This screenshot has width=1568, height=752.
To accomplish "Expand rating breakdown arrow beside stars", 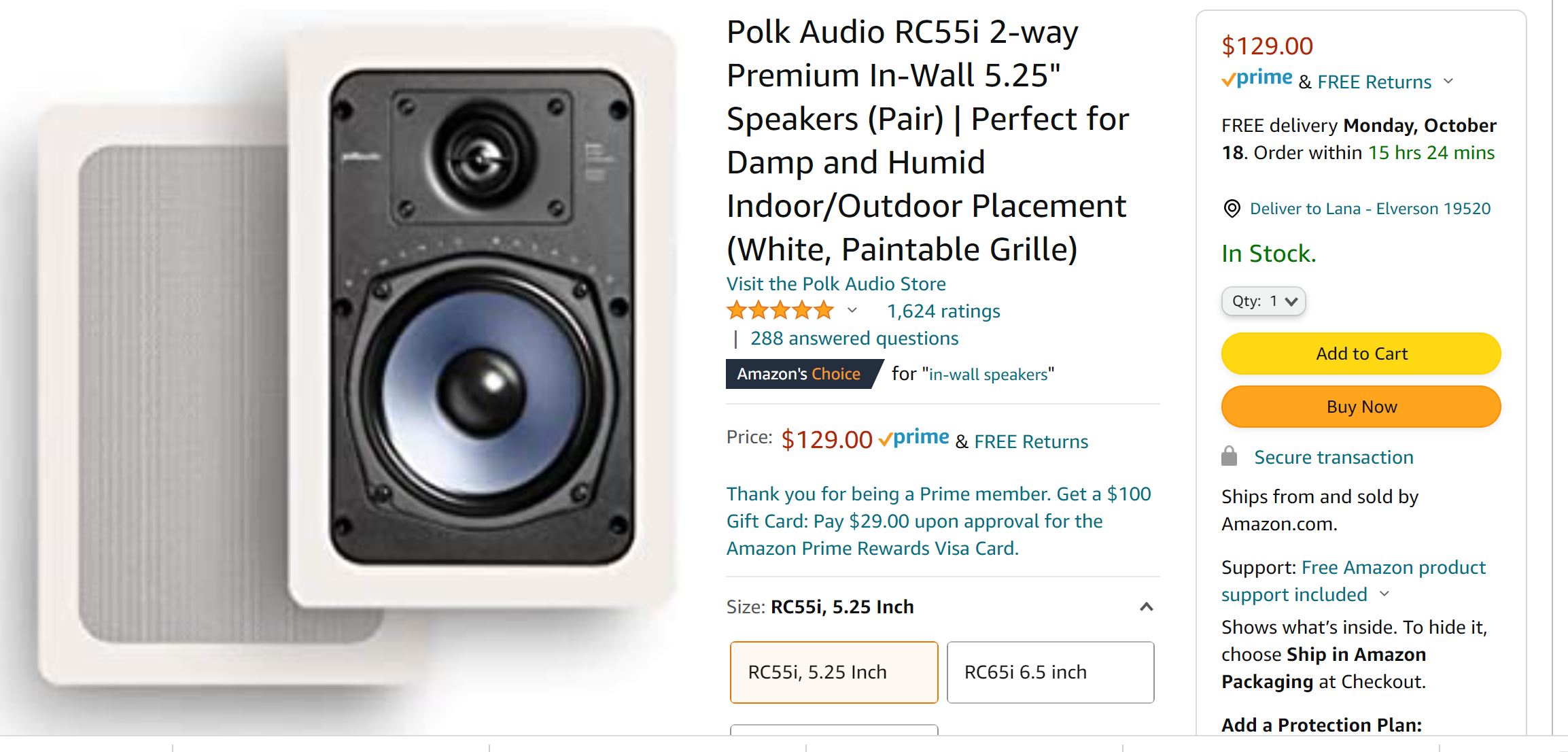I will click(x=852, y=311).
